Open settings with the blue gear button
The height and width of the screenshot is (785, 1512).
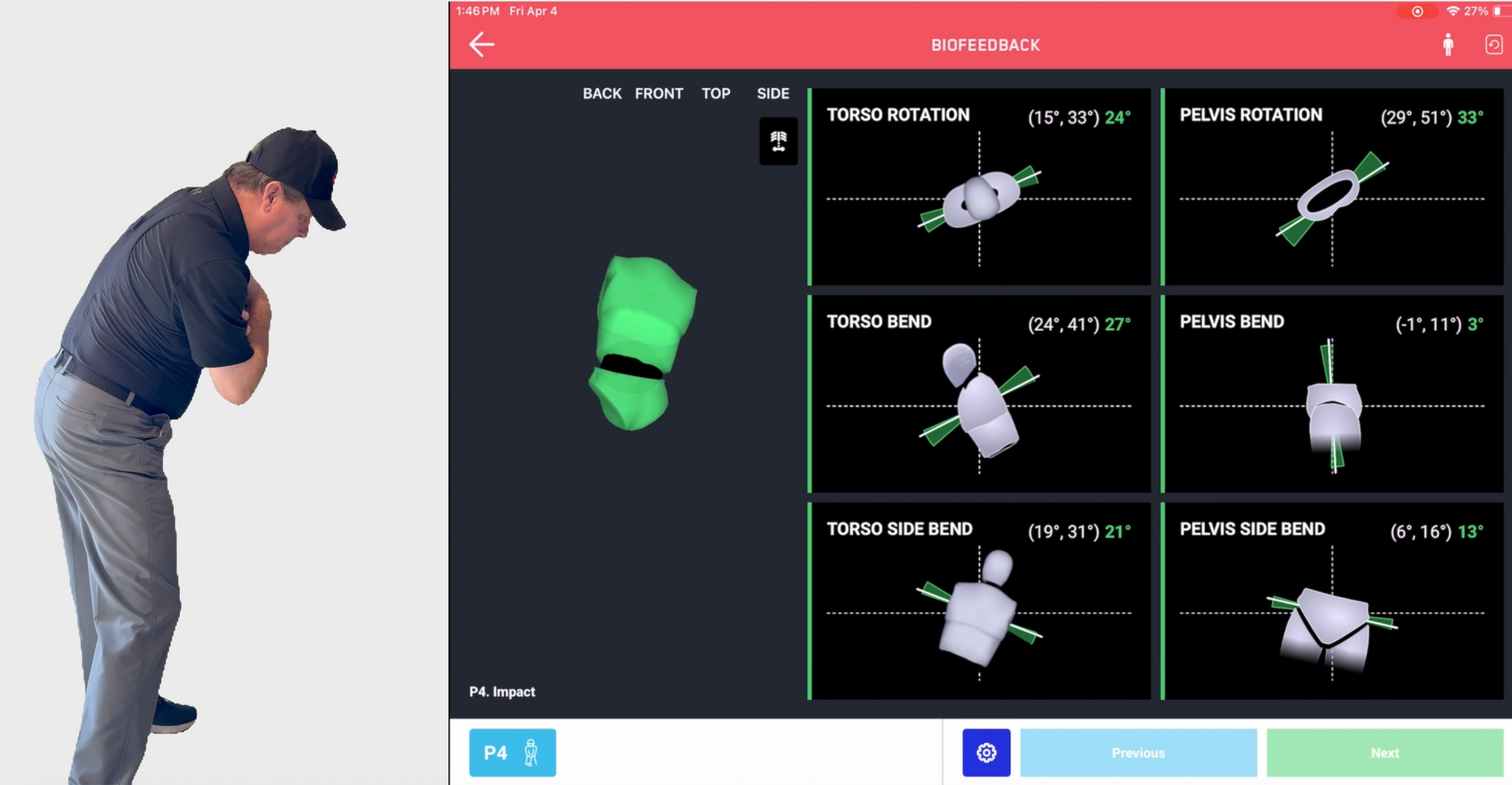(x=986, y=752)
